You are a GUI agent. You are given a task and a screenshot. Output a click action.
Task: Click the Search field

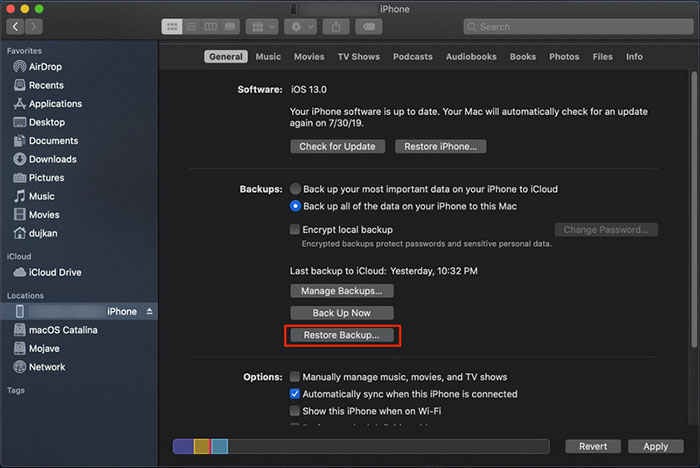tap(578, 27)
